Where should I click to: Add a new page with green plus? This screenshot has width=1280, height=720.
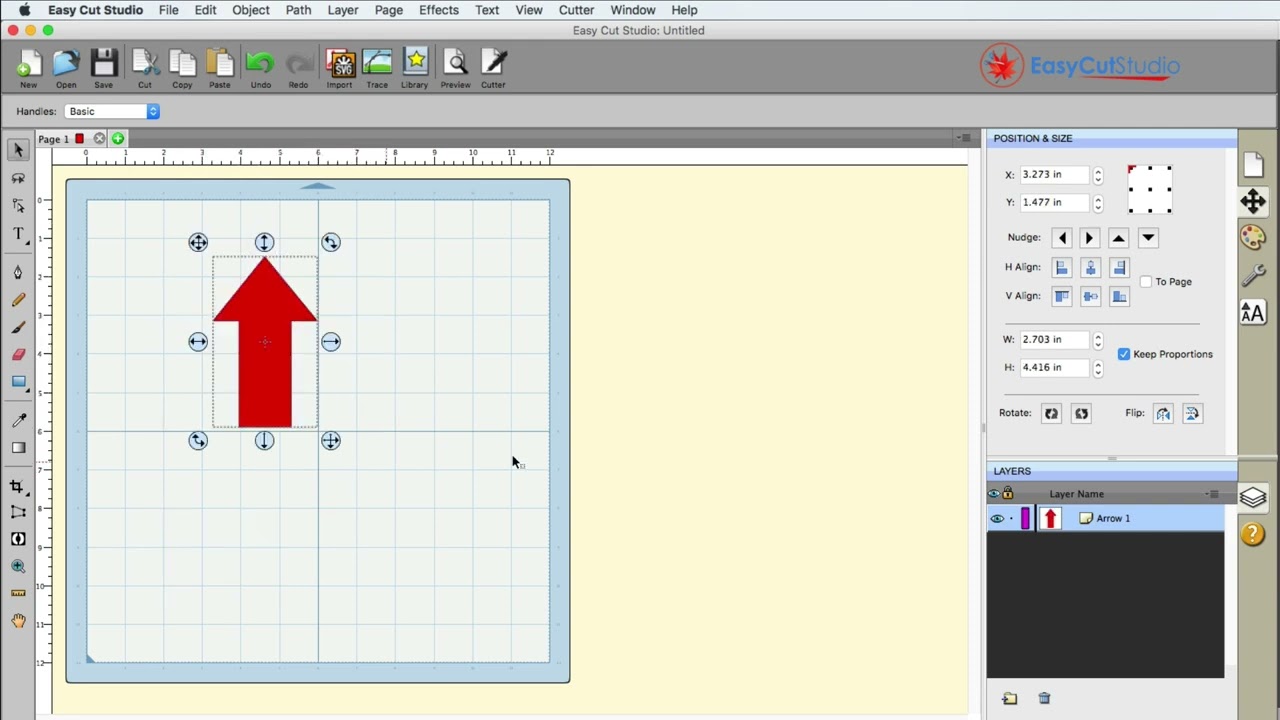click(118, 138)
